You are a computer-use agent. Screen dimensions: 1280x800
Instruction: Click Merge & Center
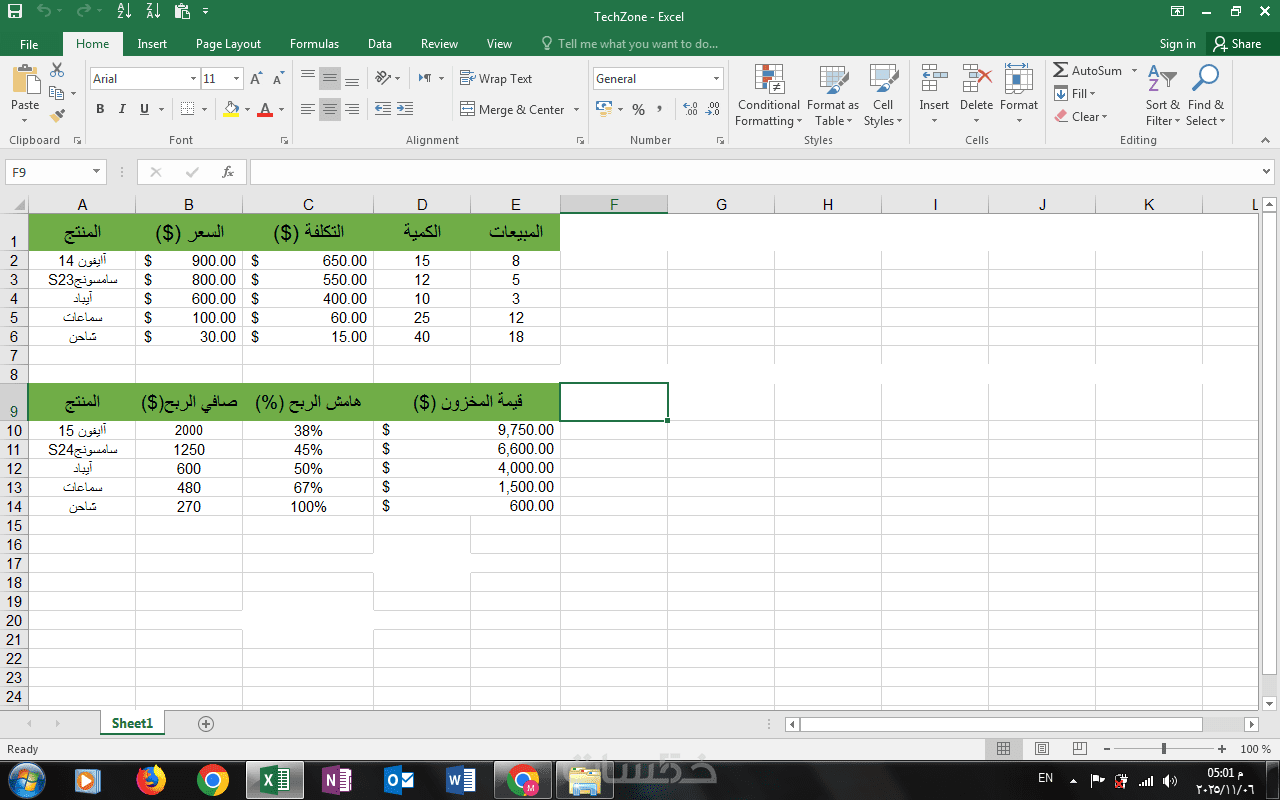pyautogui.click(x=512, y=110)
